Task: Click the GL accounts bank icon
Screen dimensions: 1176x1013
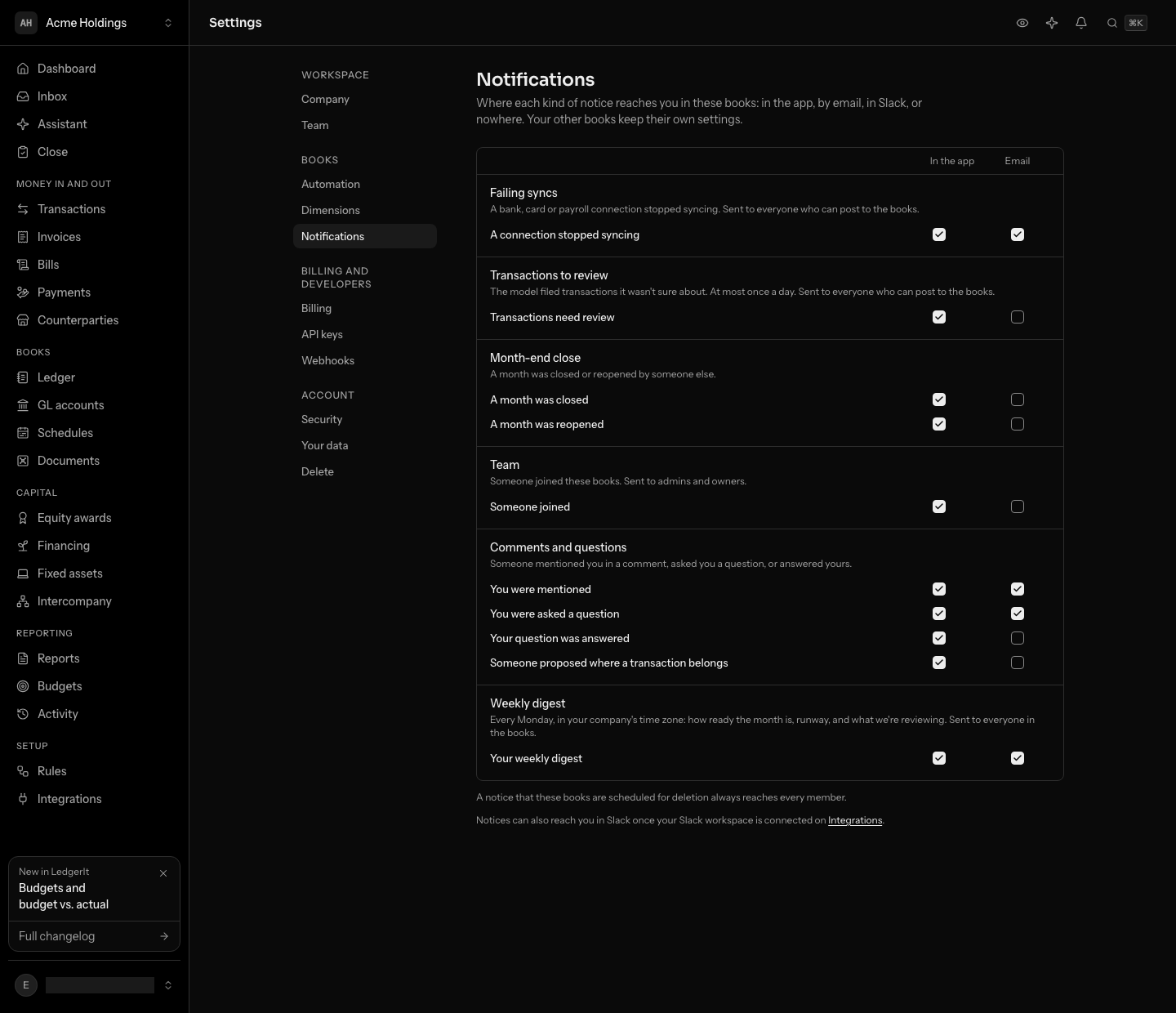Action: coord(23,405)
